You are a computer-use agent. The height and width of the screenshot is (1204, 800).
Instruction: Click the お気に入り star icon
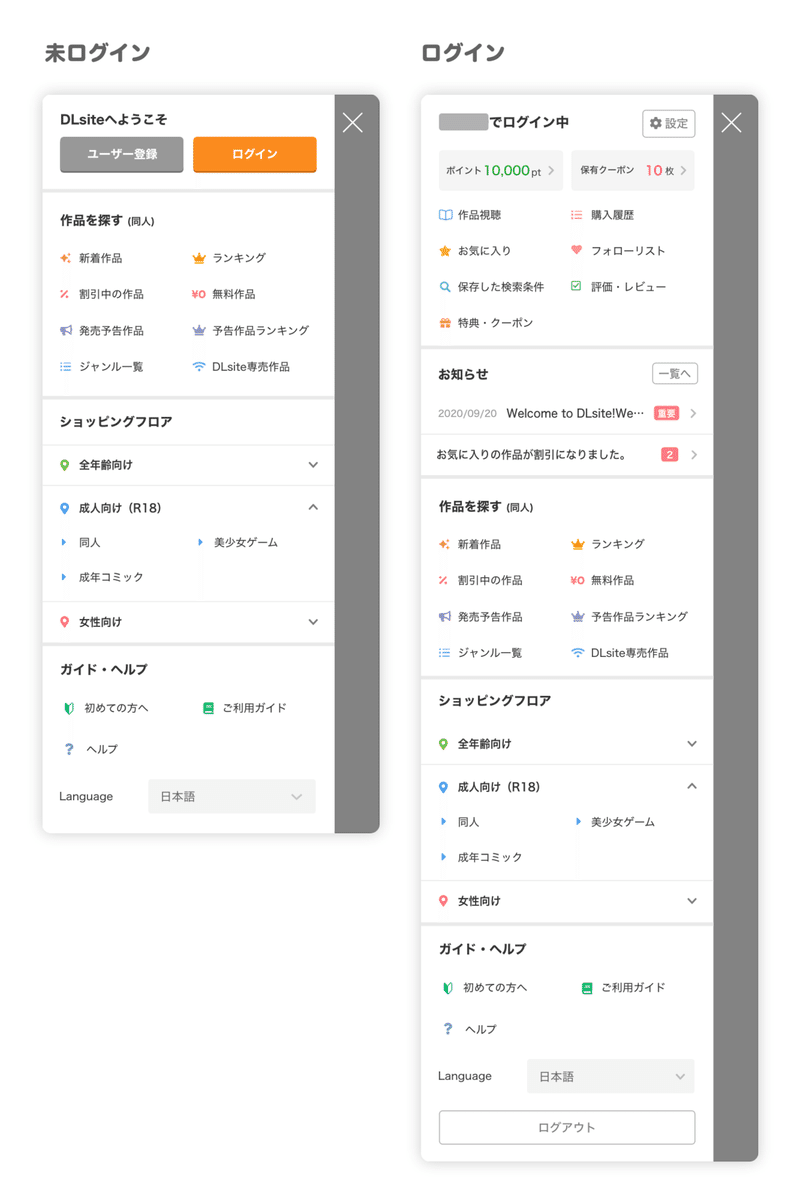click(x=445, y=251)
